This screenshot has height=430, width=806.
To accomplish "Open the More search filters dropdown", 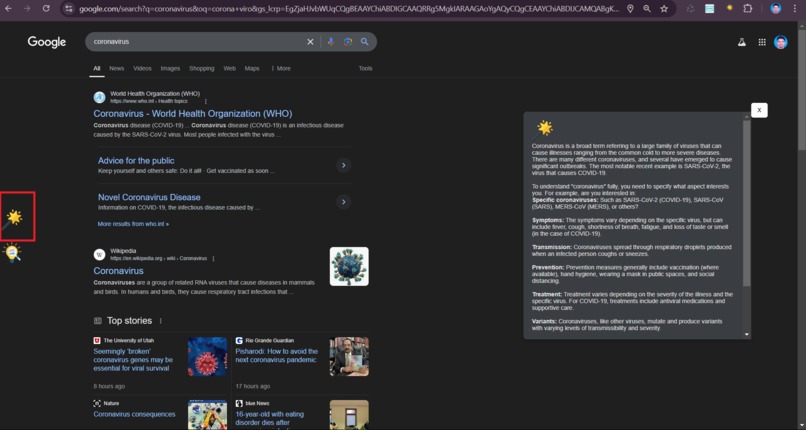I will pos(281,68).
